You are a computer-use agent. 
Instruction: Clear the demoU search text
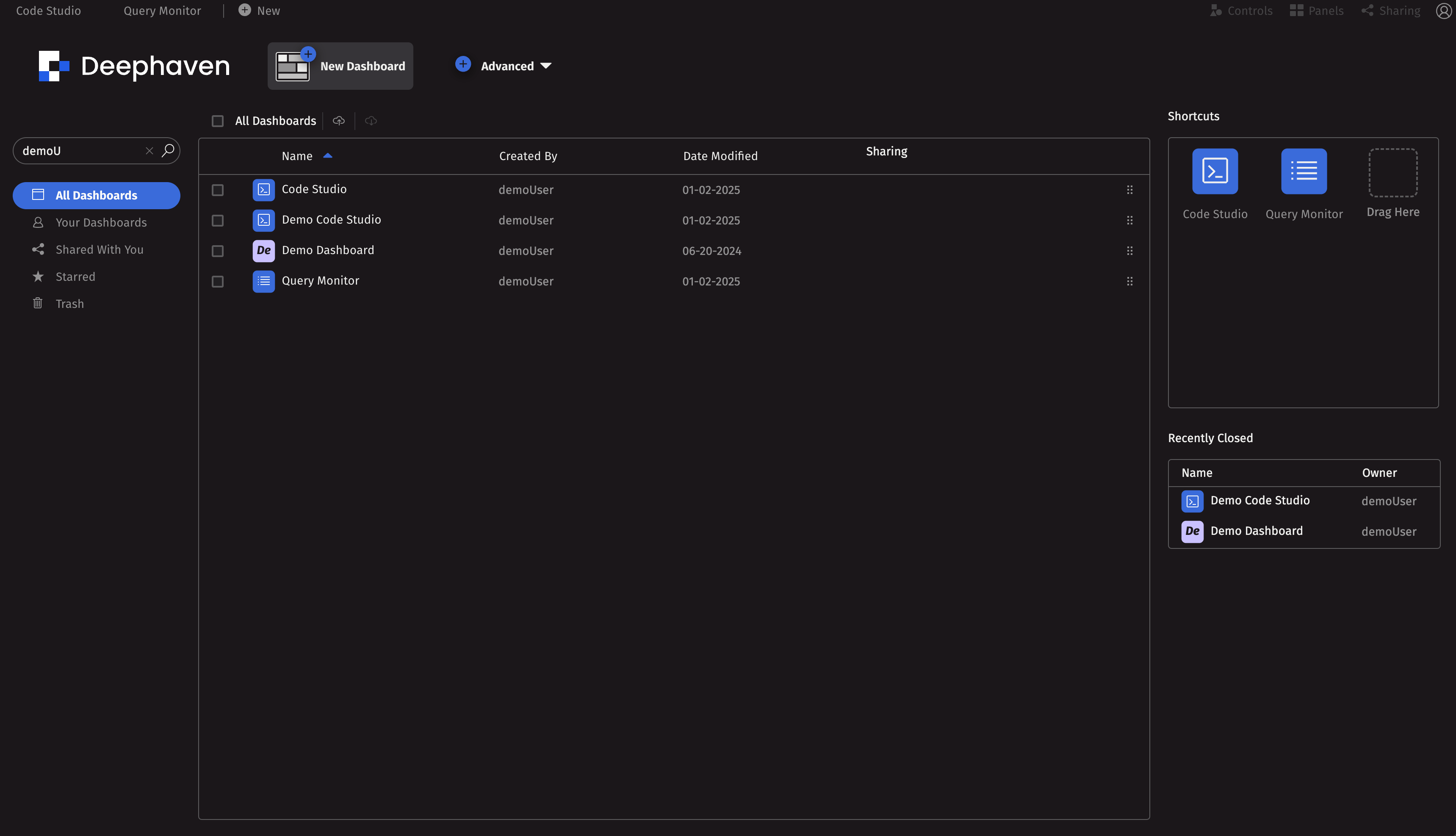tap(149, 150)
